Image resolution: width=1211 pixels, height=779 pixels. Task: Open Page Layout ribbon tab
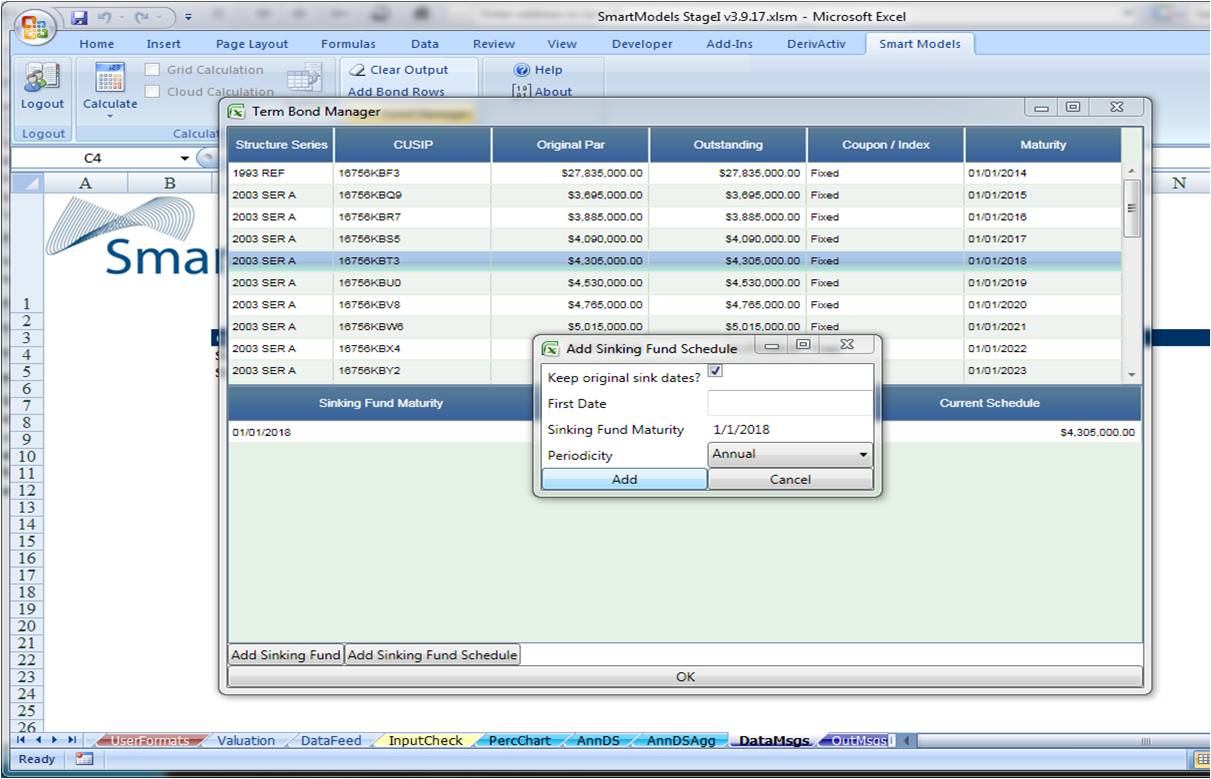coord(252,44)
